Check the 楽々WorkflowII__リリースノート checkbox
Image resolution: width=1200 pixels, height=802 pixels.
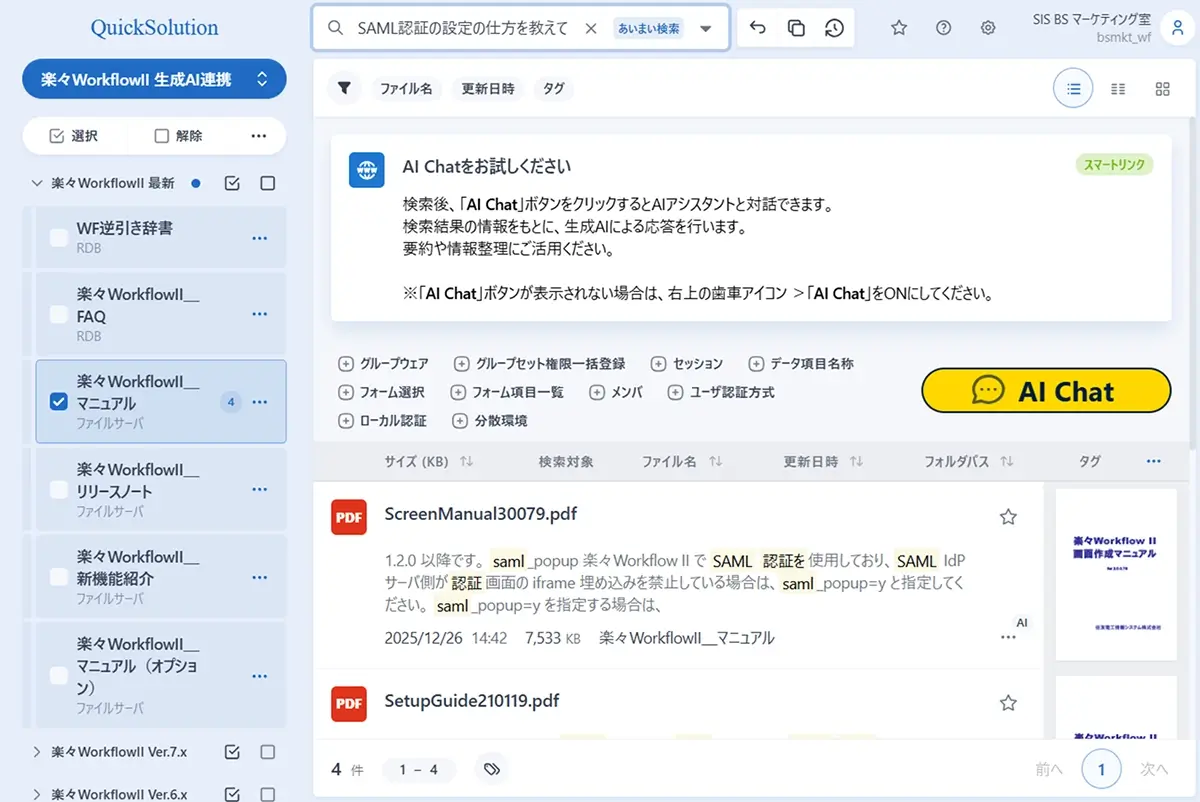[x=59, y=490]
